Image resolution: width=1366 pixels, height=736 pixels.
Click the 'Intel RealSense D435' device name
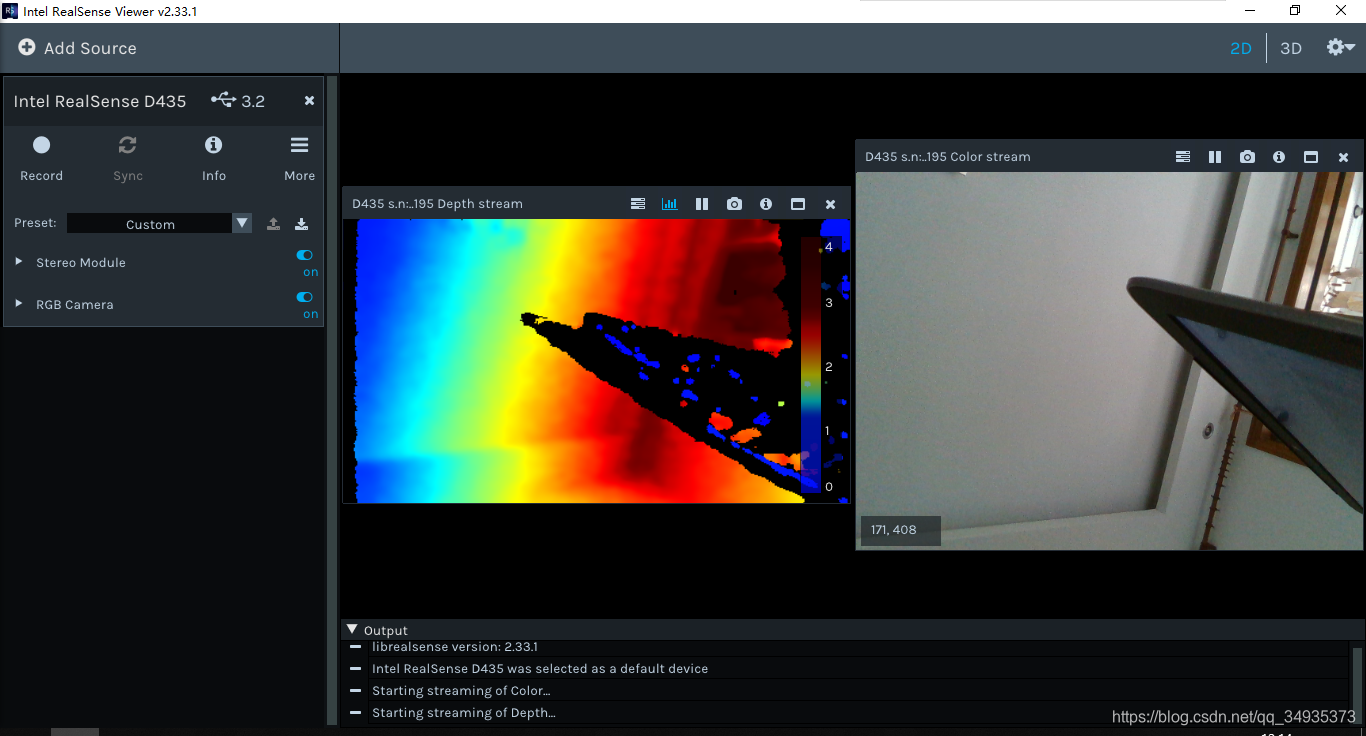(100, 101)
